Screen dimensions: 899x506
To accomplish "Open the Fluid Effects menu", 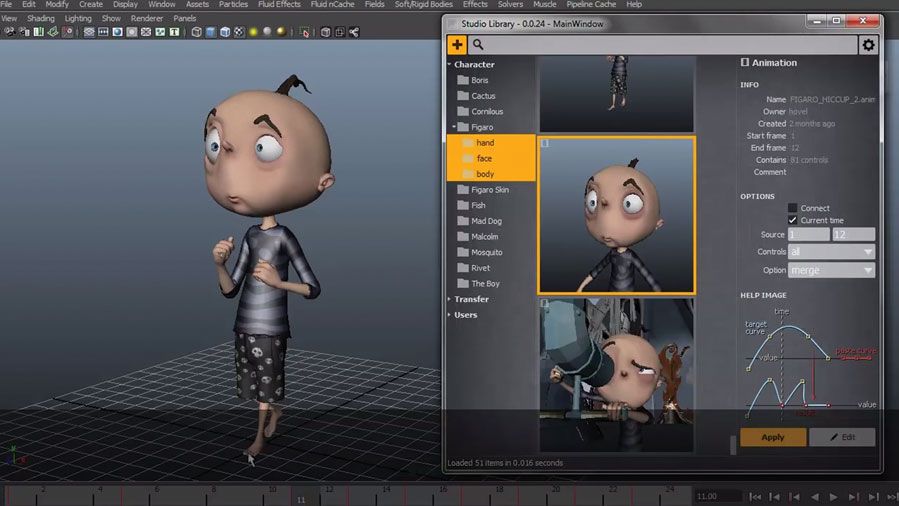I will (x=278, y=5).
